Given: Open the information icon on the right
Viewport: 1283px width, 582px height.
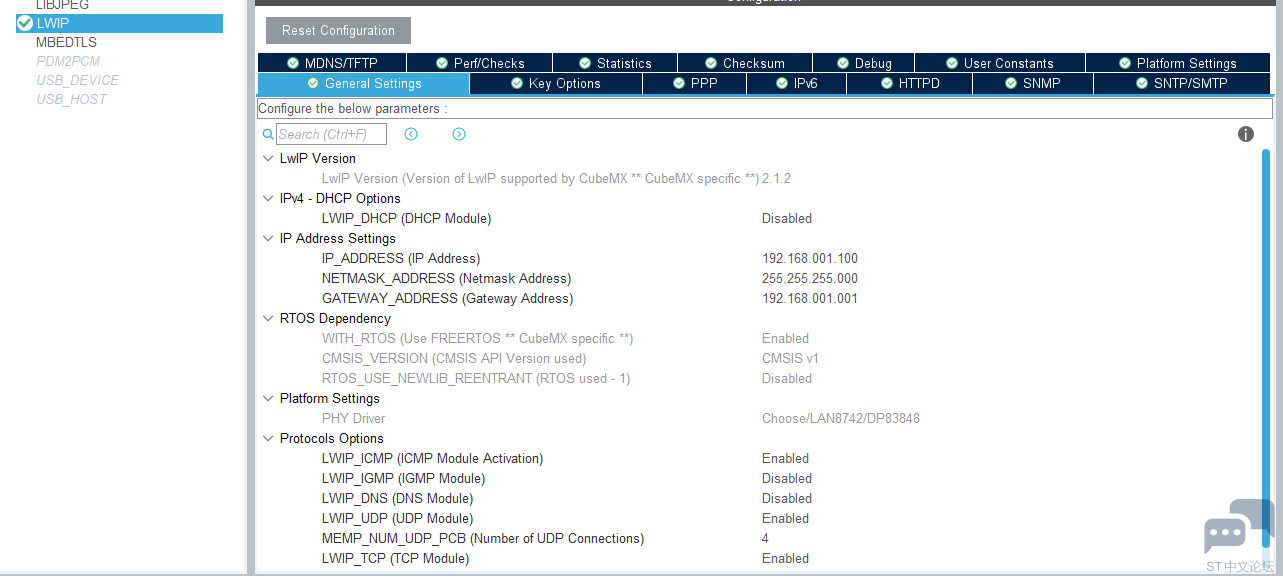Looking at the screenshot, I should pyautogui.click(x=1245, y=133).
